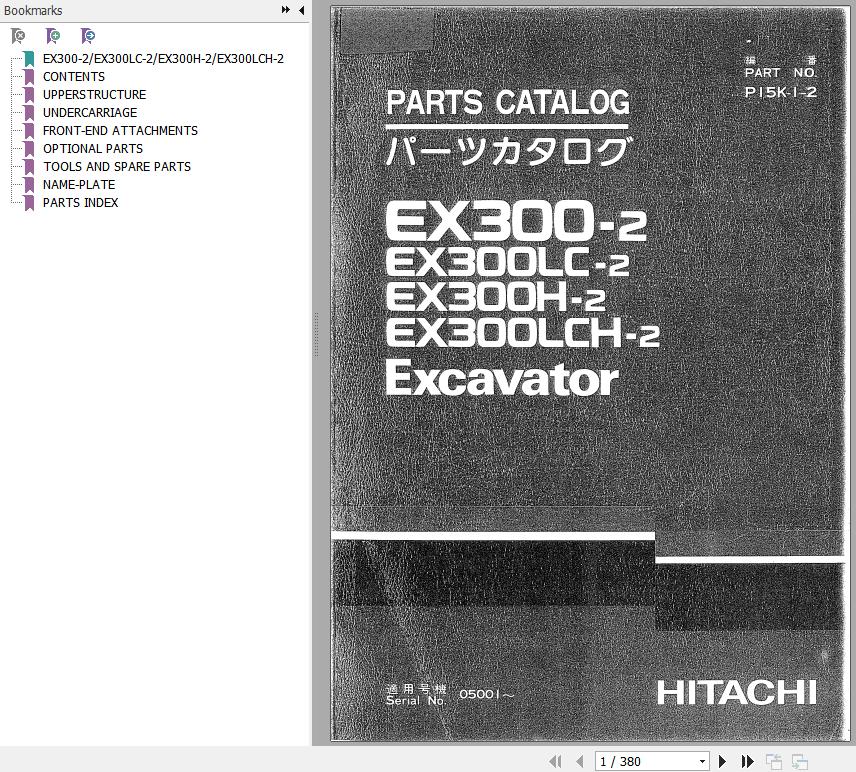Open the CONTENTS bookmark
The height and width of the screenshot is (772, 856).
[x=74, y=76]
